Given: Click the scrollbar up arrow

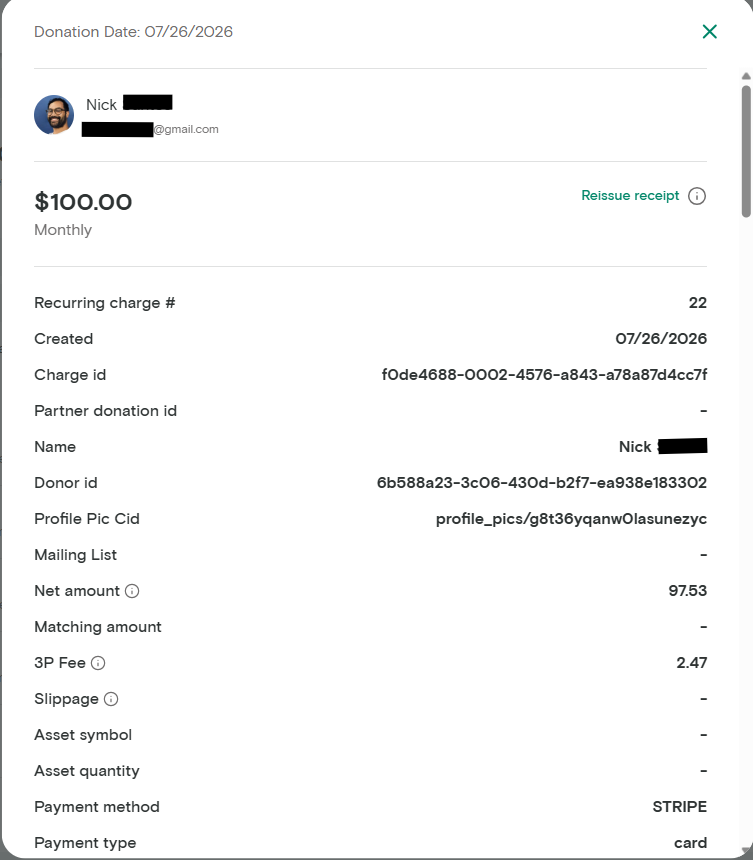Looking at the screenshot, I should (x=746, y=76).
